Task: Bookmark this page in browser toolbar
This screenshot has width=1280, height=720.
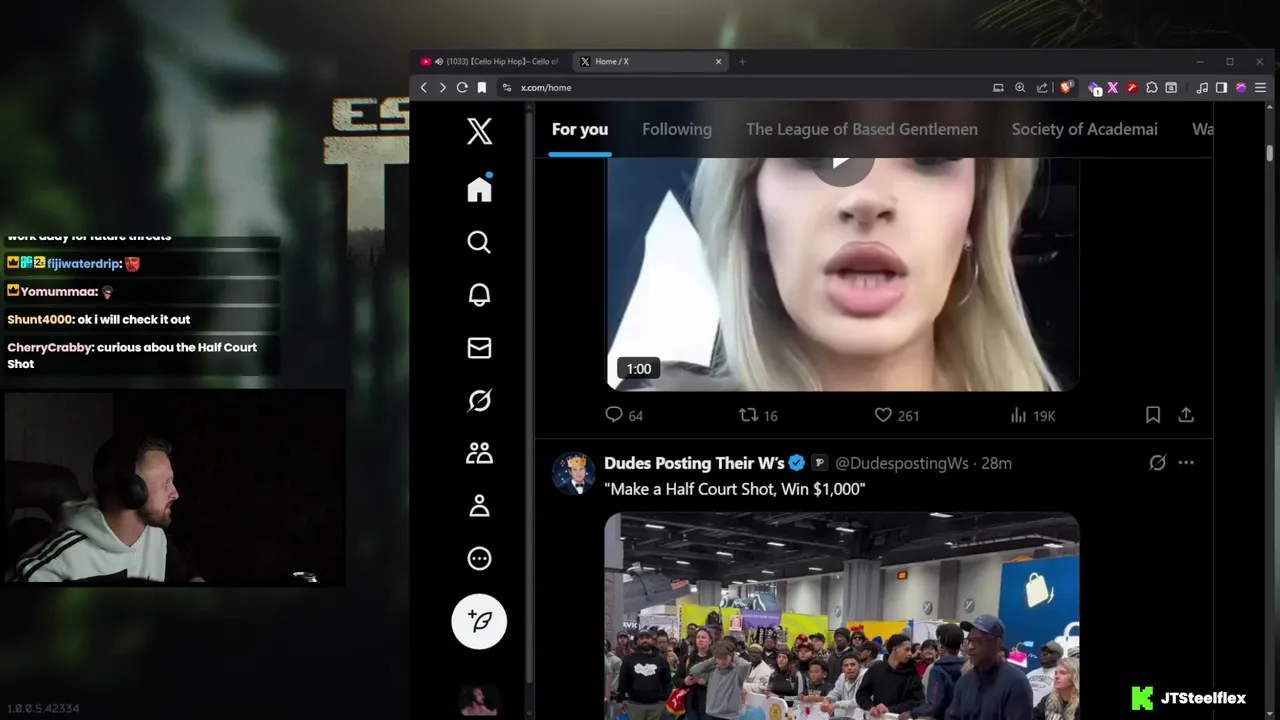Action: click(x=482, y=88)
